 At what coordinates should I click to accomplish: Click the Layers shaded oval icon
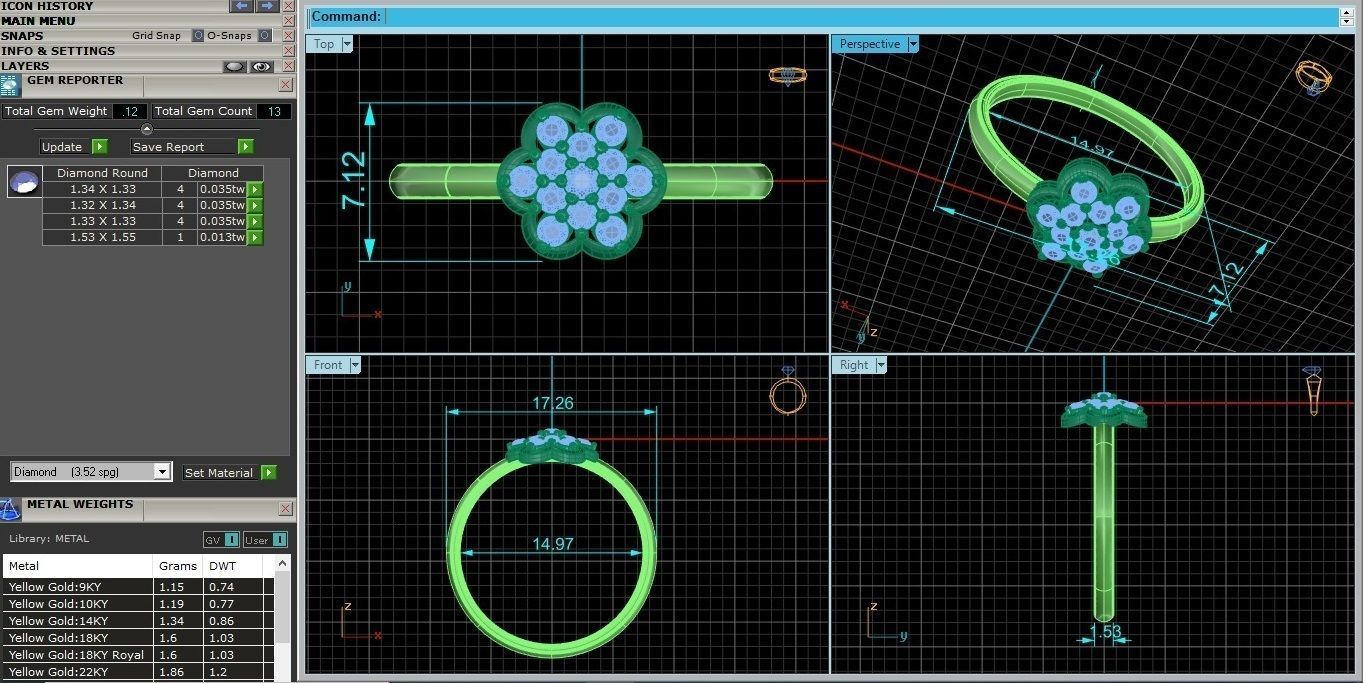pos(234,66)
